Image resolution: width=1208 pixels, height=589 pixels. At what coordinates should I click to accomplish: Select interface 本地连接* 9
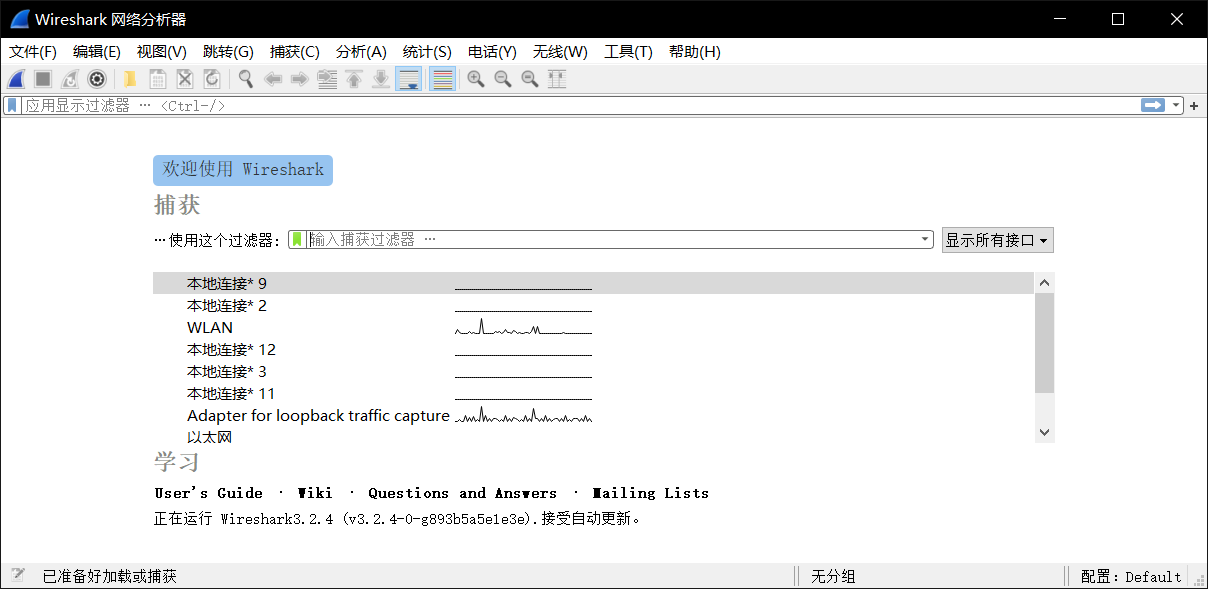(593, 284)
